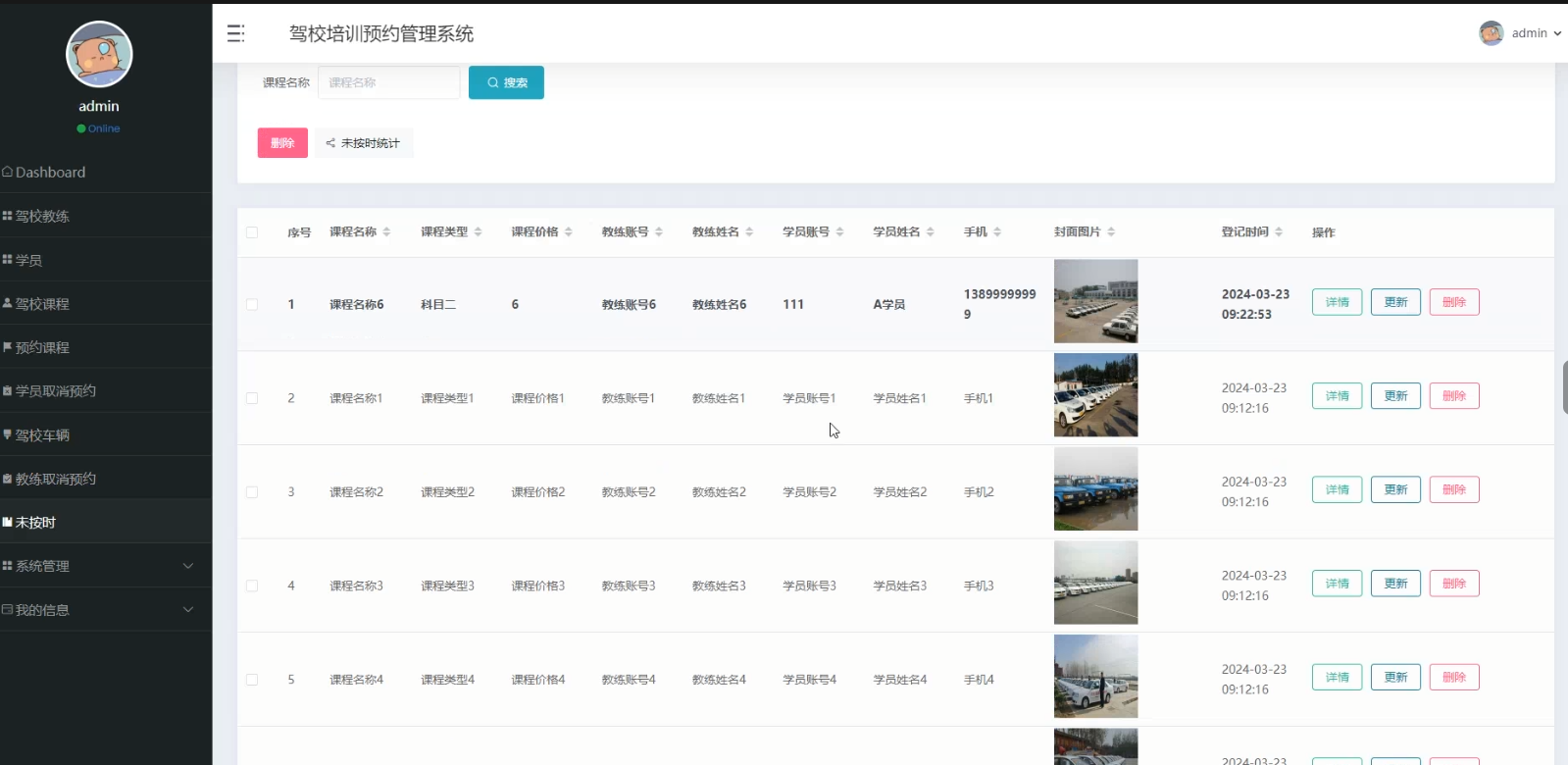Sort by 课程名称 column arrows
The image size is (1568, 765).
(386, 232)
